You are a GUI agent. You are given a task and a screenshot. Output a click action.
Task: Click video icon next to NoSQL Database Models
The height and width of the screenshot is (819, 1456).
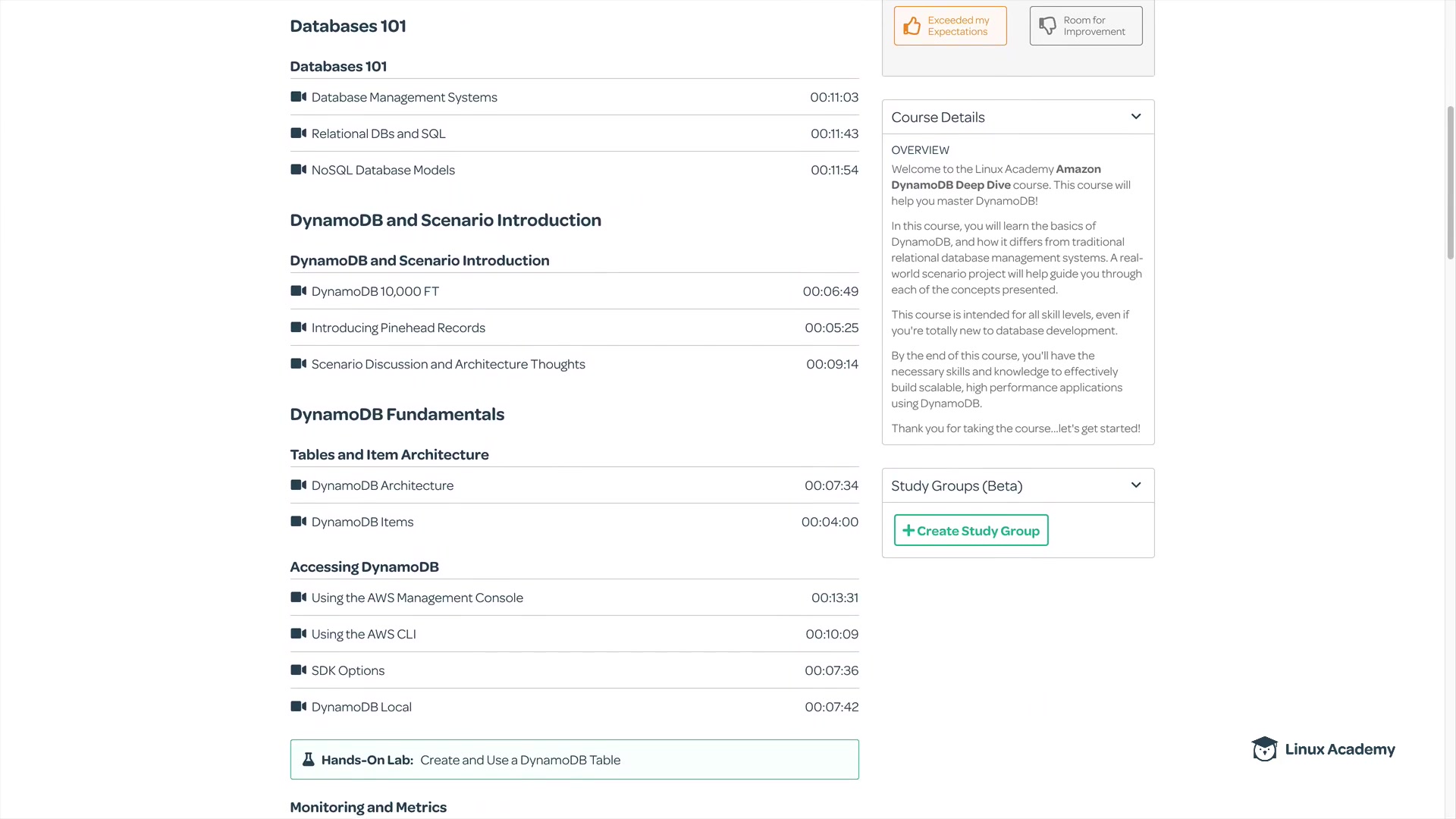click(x=298, y=170)
